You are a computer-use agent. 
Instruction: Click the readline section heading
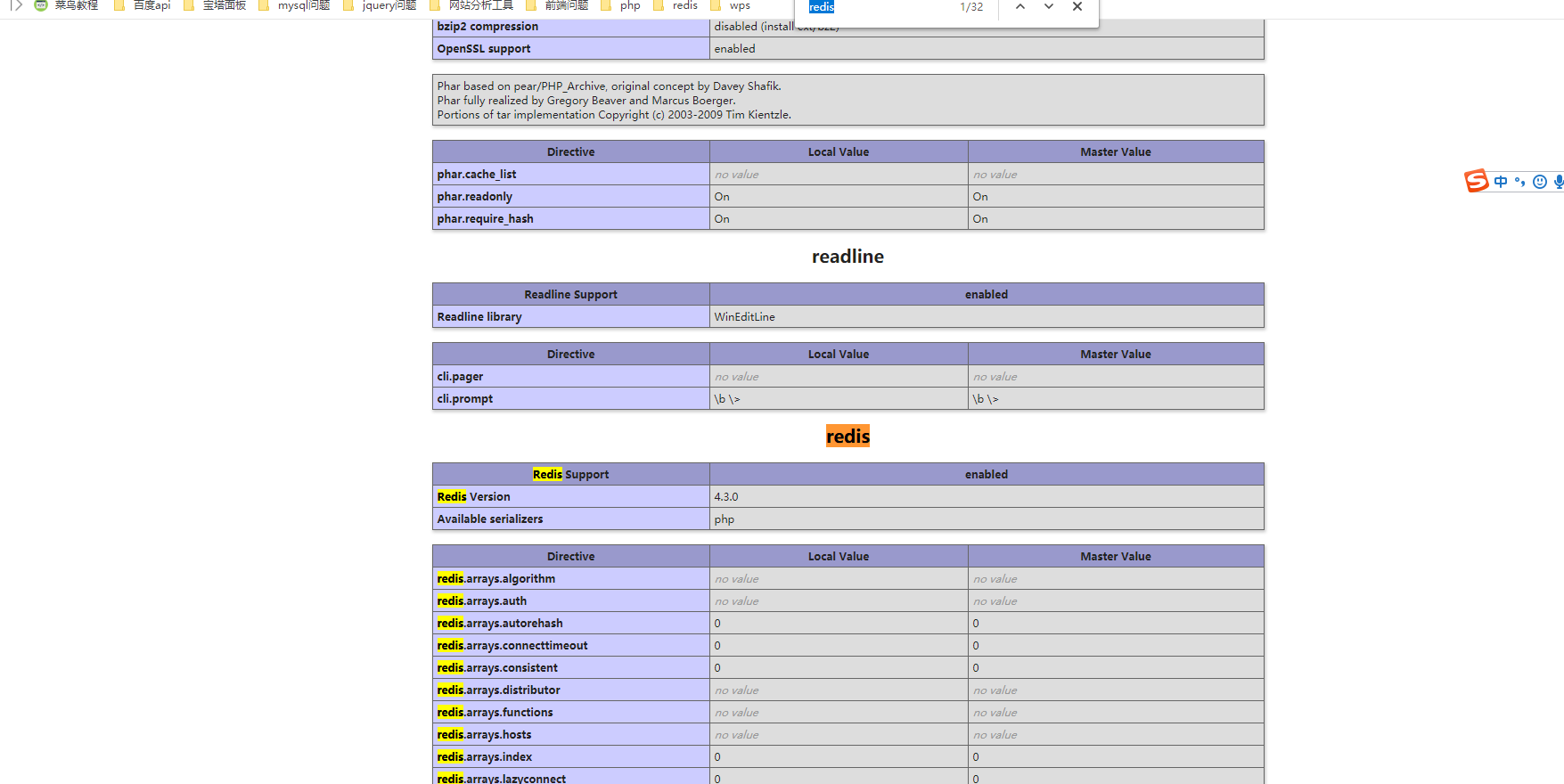click(848, 257)
